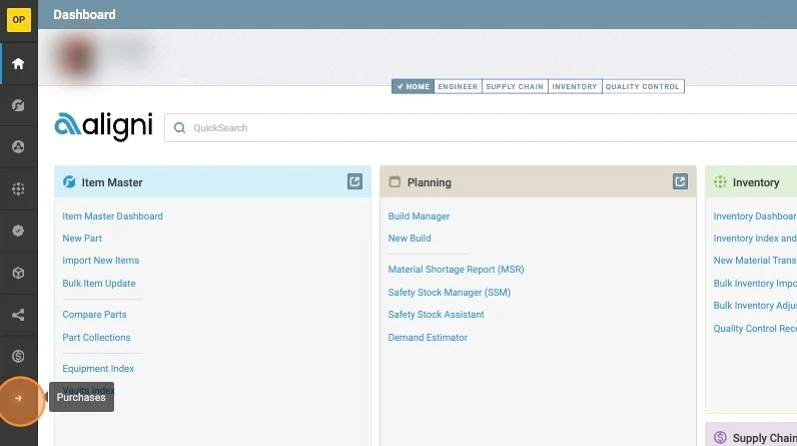Open Material Shortage Report (MSR) link
Image resolution: width=797 pixels, height=446 pixels.
456,269
